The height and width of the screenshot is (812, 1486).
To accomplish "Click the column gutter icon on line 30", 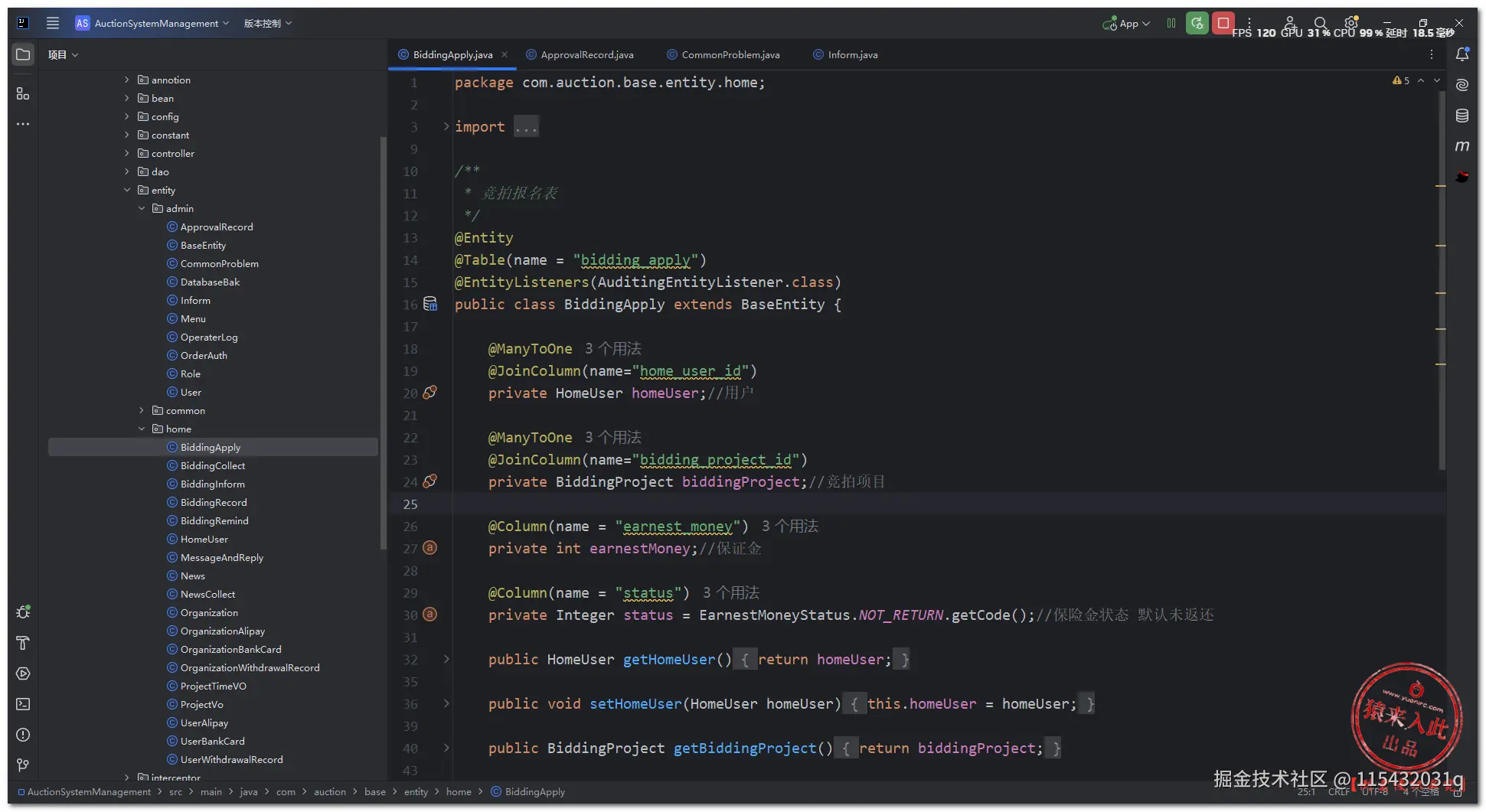I will point(430,615).
